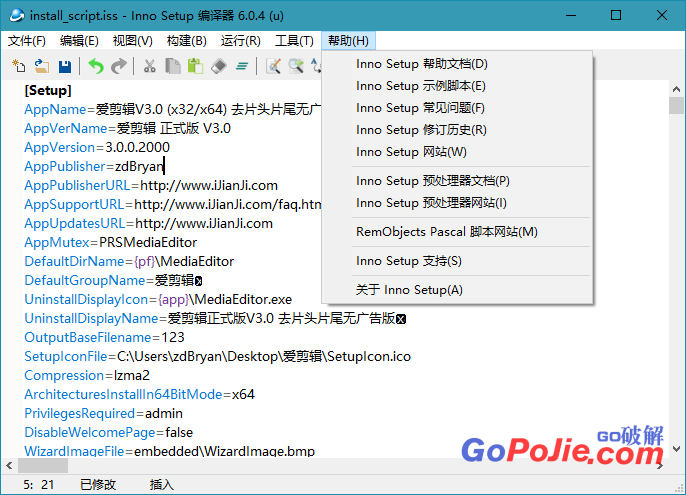Click the AppPublisher=zdBryan line
686x495 pixels.
tap(94, 166)
